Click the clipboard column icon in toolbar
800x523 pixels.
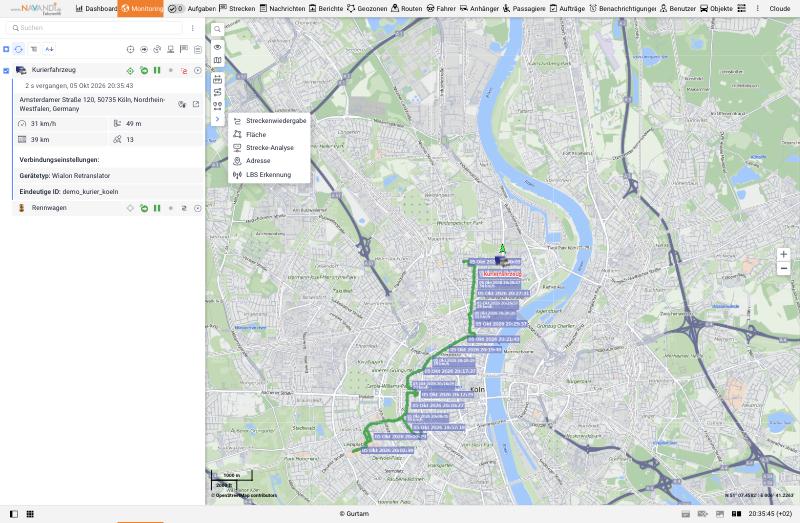(197, 49)
